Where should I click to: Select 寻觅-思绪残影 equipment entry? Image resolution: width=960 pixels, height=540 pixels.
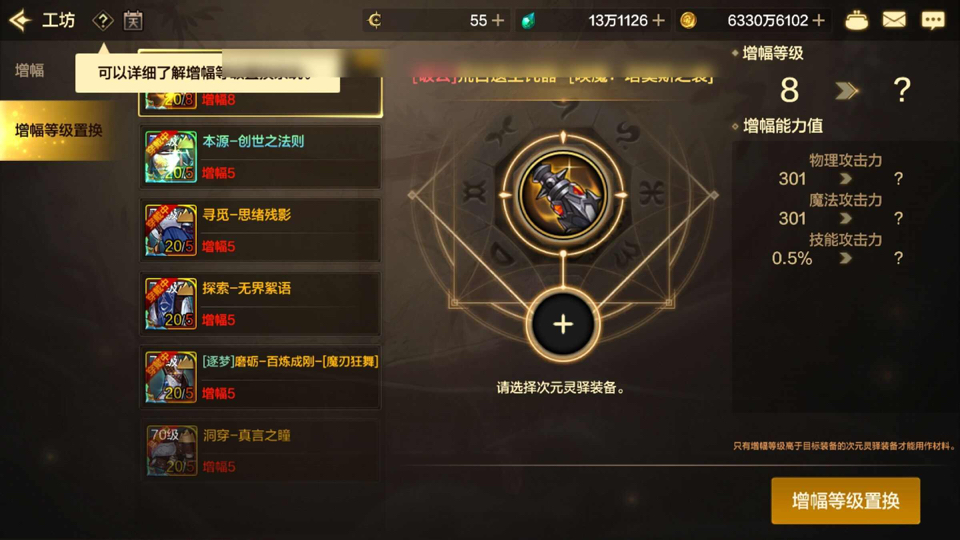point(261,230)
